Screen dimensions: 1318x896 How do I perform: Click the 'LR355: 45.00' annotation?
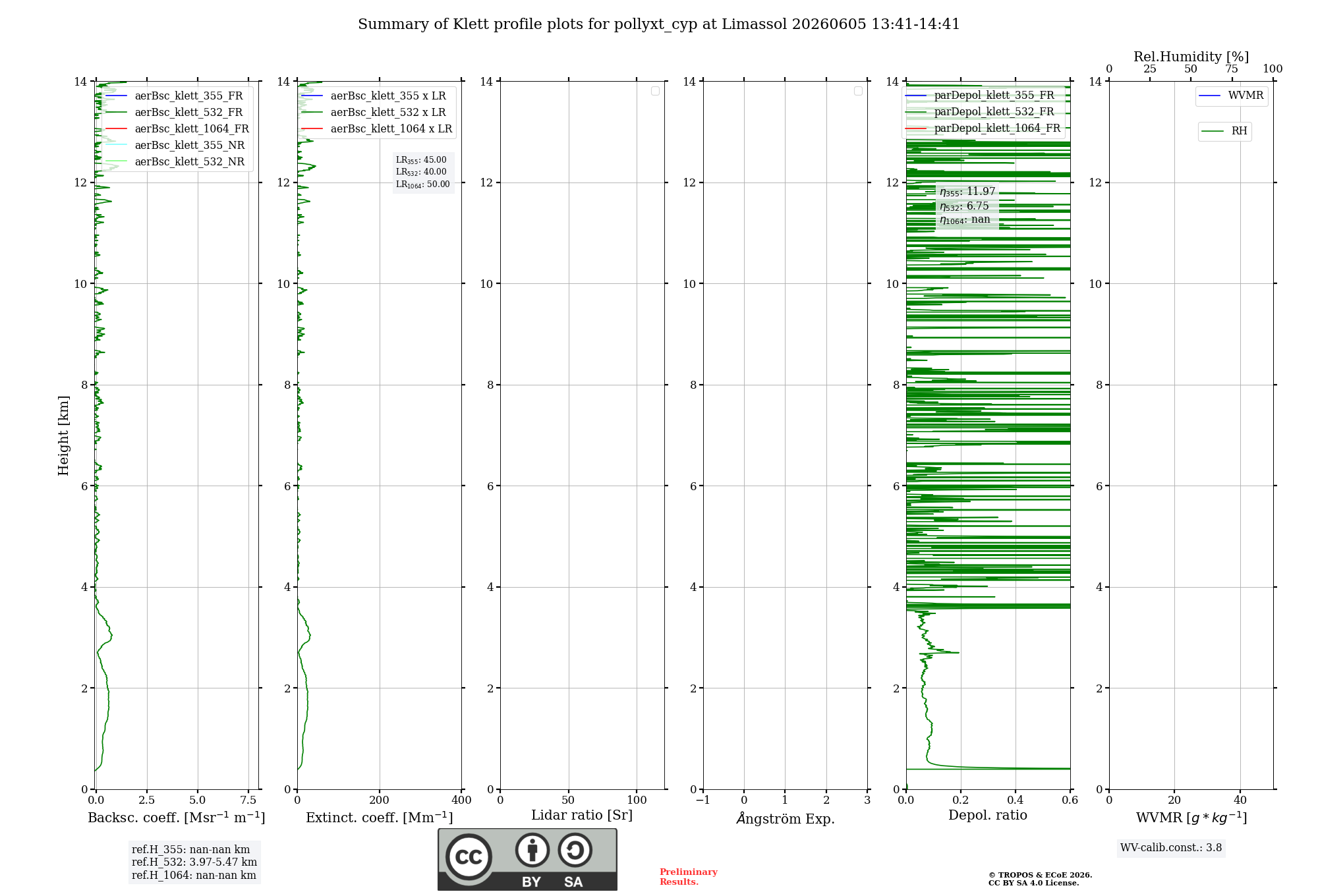click(421, 160)
